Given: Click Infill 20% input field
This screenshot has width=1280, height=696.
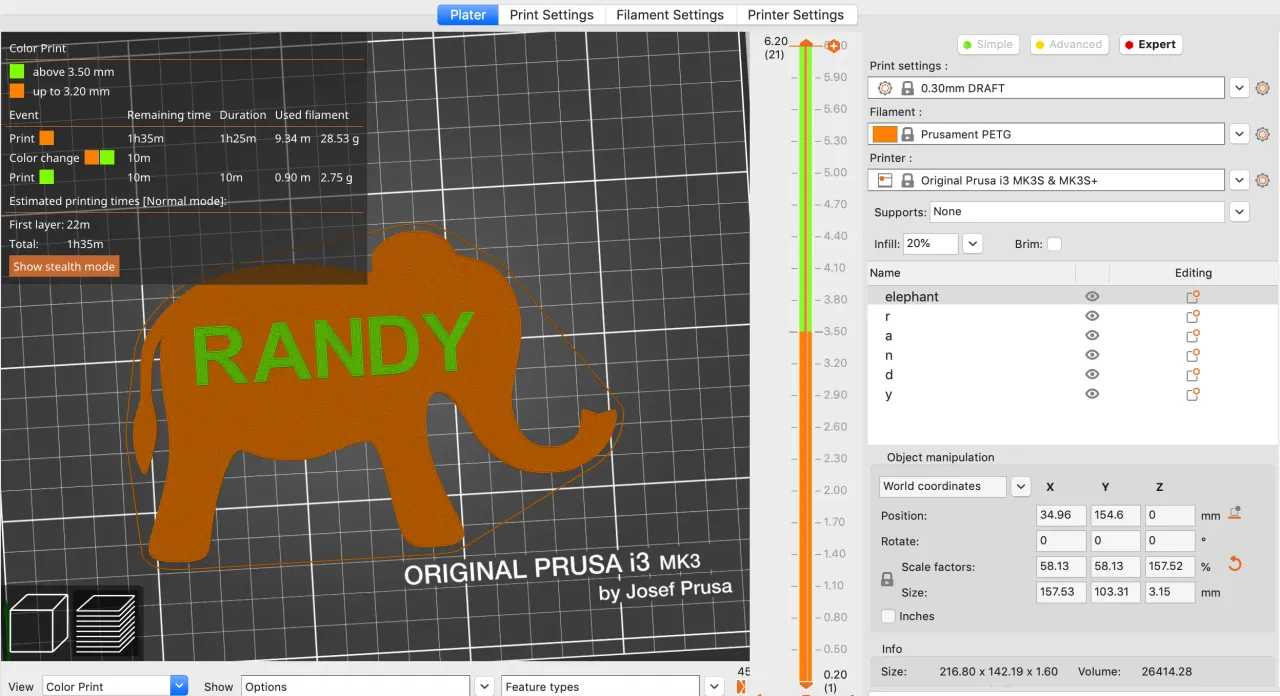Looking at the screenshot, I should 931,244.
